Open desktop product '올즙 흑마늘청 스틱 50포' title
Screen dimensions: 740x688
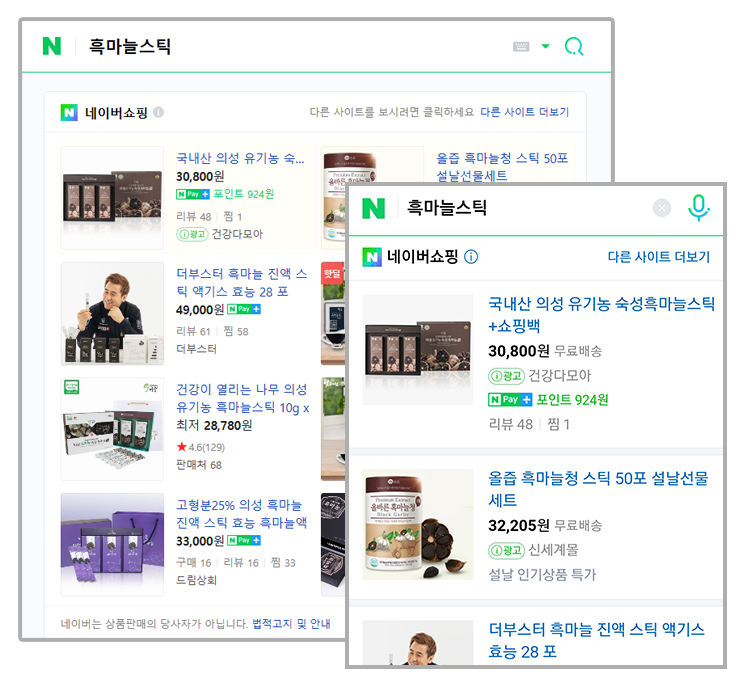[x=502, y=167]
